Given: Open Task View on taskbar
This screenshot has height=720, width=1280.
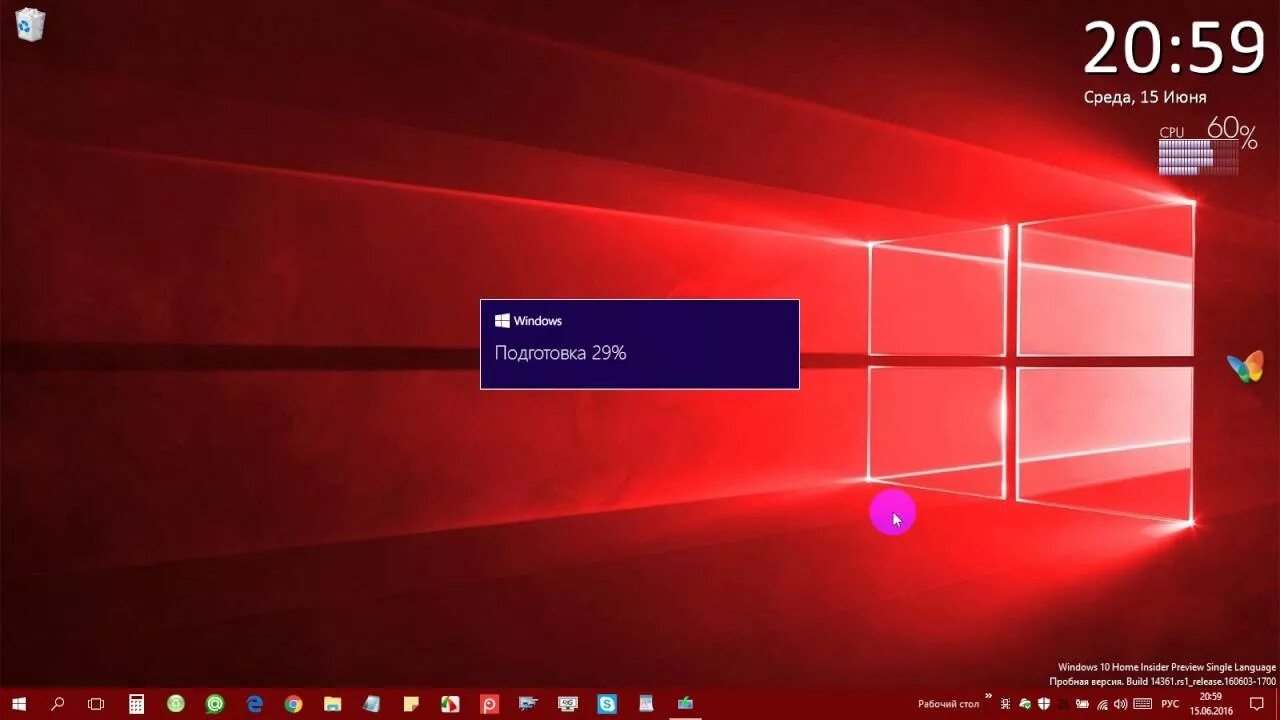Looking at the screenshot, I should tap(96, 704).
